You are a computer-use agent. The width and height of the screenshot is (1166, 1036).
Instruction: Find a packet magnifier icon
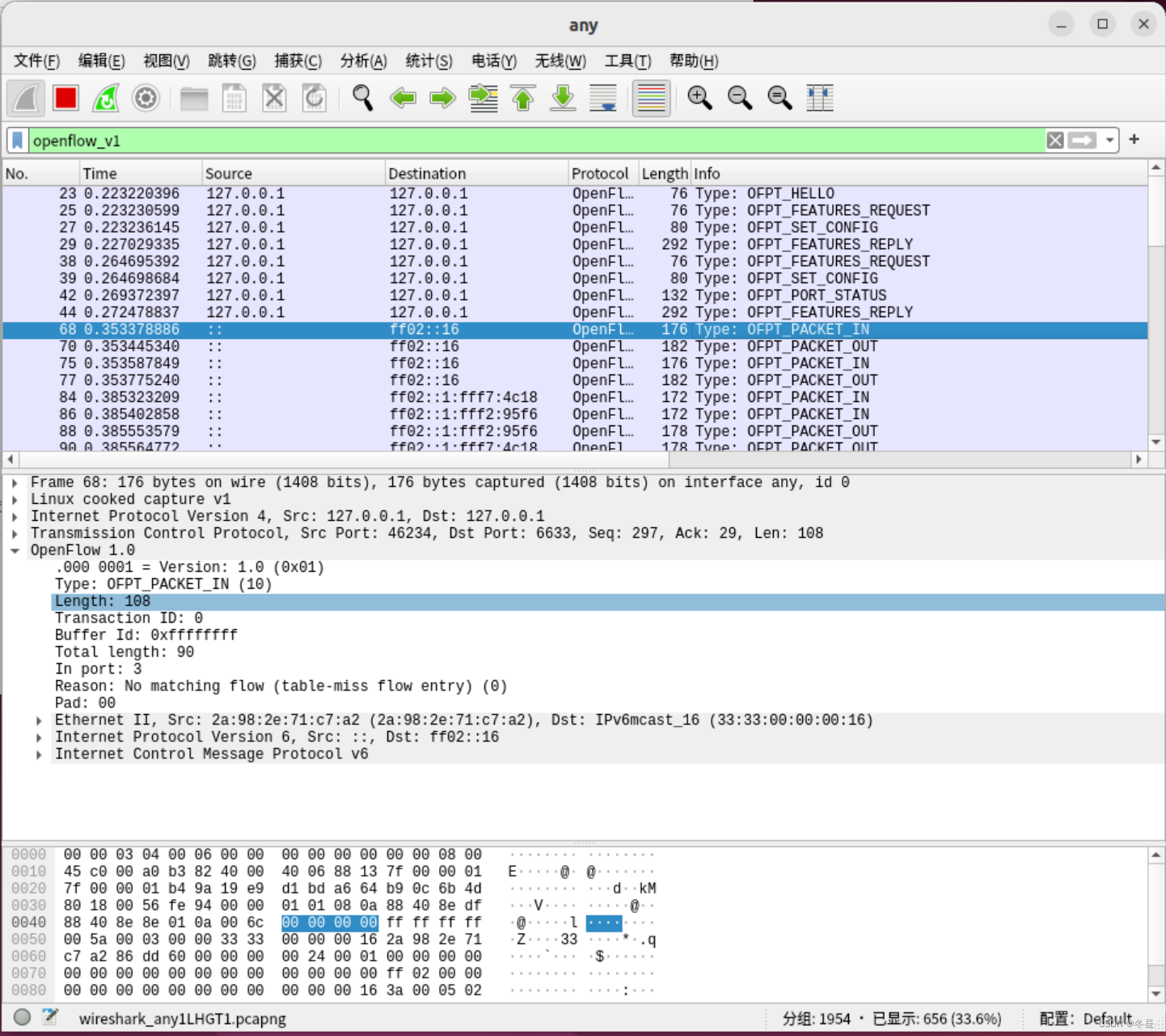pyautogui.click(x=362, y=99)
